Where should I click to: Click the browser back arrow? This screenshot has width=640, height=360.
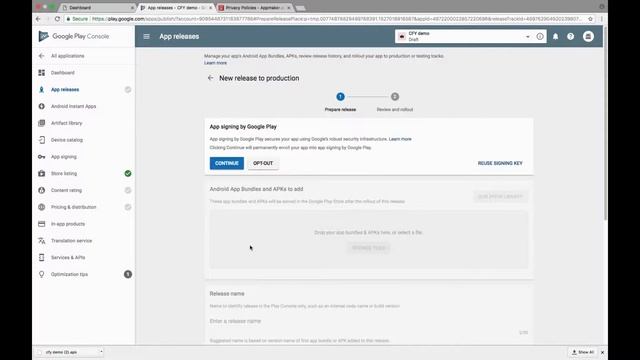coord(38,19)
